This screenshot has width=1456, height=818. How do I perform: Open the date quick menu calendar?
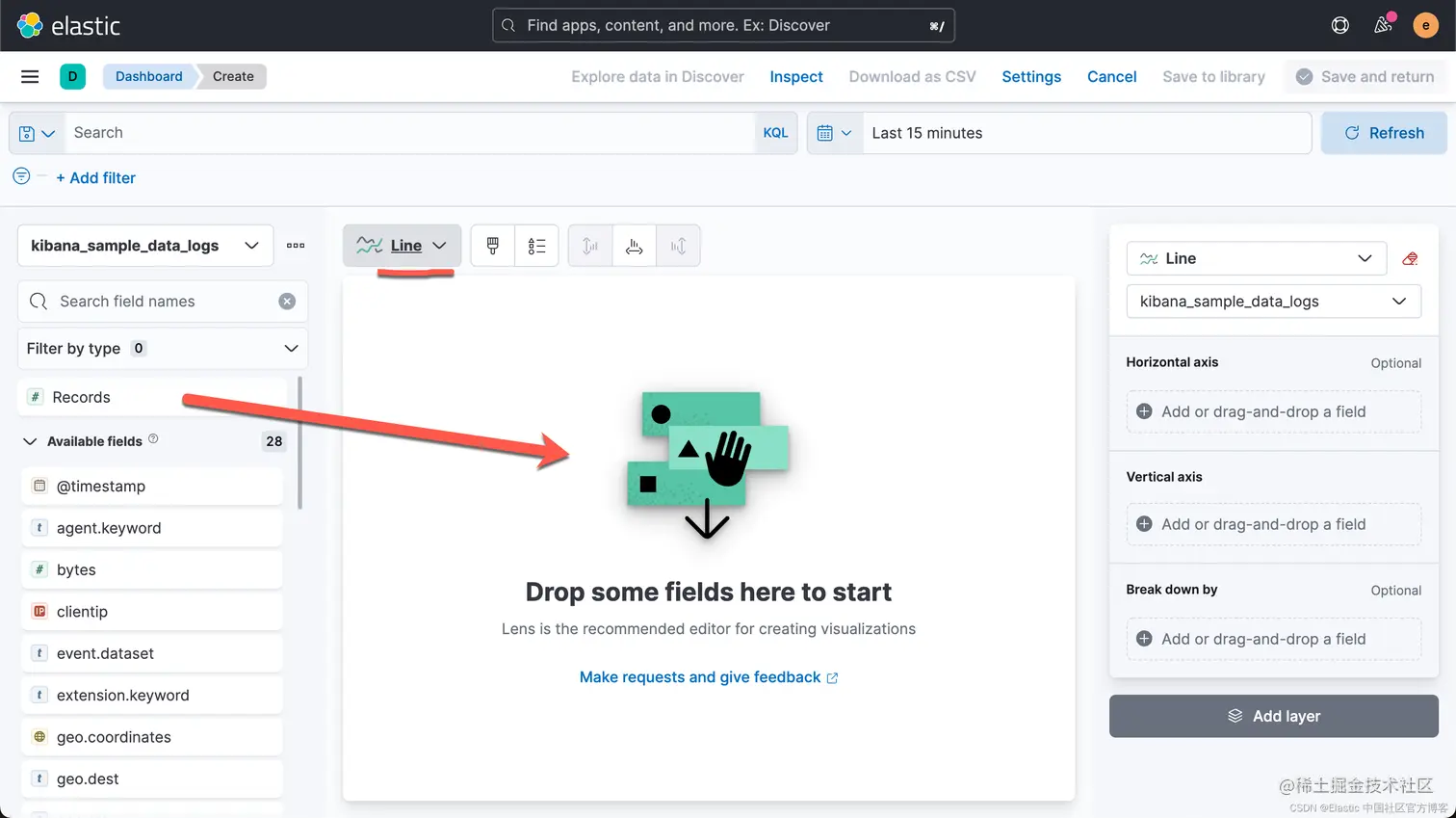tap(834, 133)
